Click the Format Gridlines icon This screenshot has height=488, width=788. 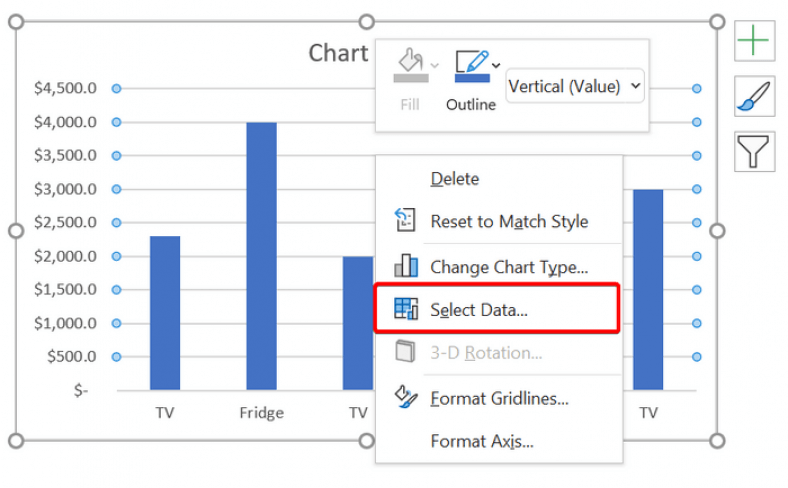[406, 397]
